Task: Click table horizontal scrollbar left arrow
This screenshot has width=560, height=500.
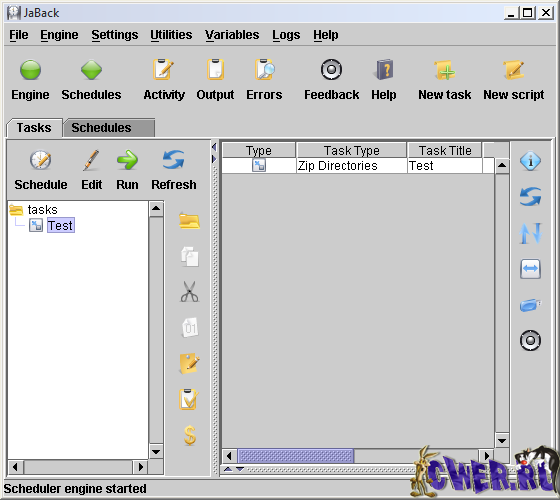Action: [229, 456]
